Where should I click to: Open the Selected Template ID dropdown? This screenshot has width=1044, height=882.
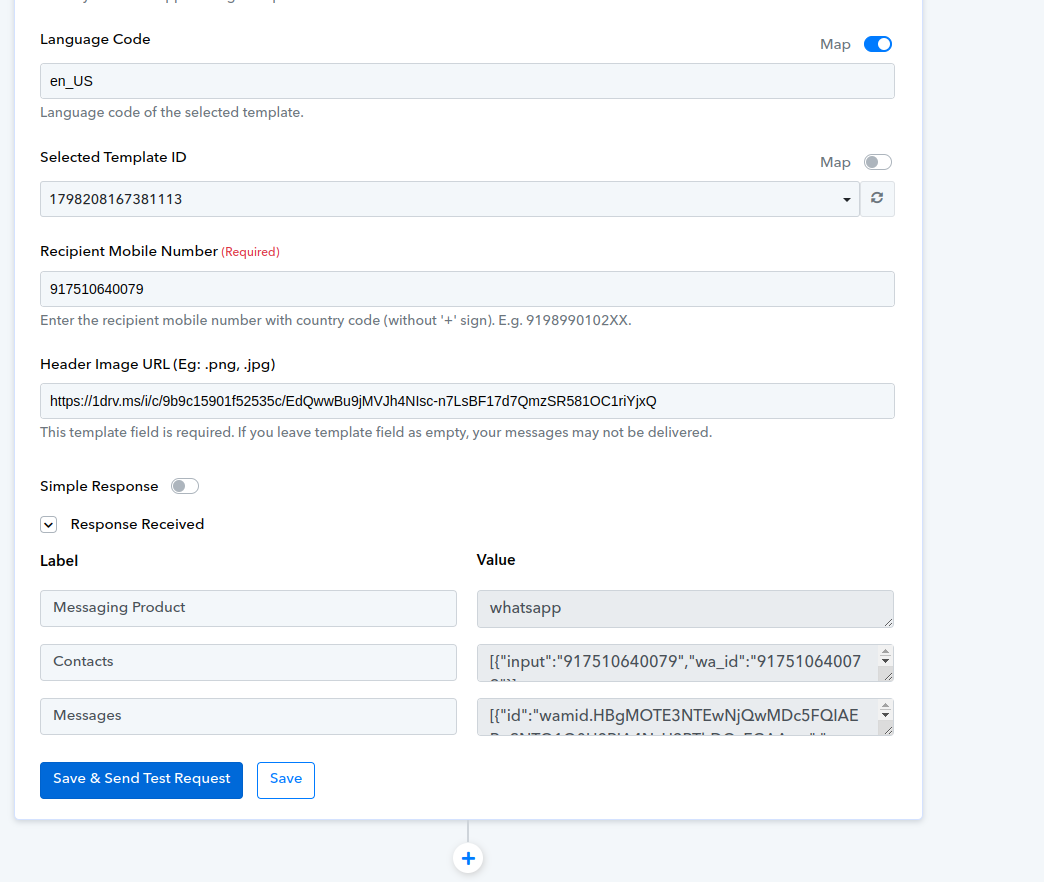450,199
